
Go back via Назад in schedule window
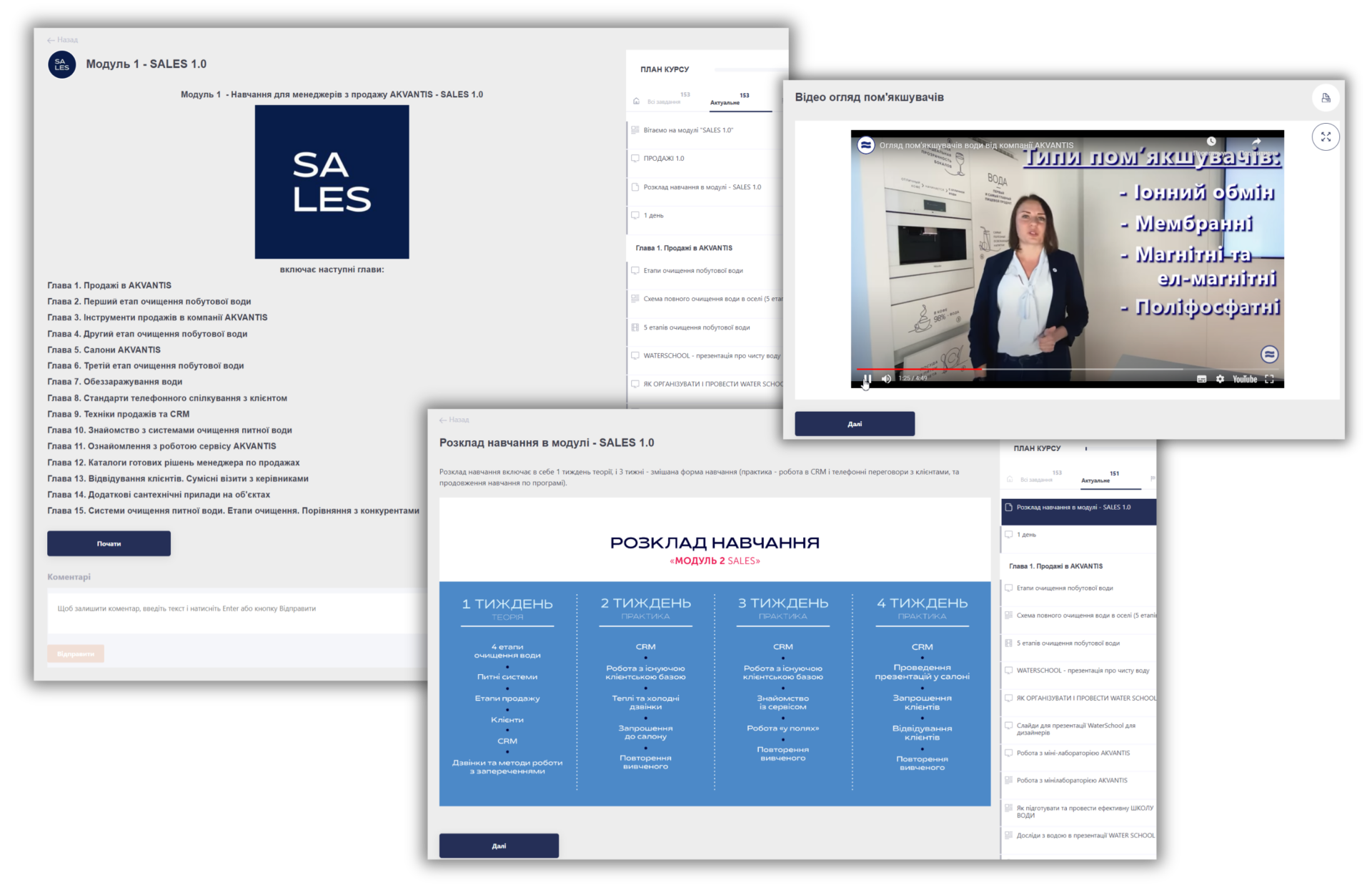pos(454,420)
